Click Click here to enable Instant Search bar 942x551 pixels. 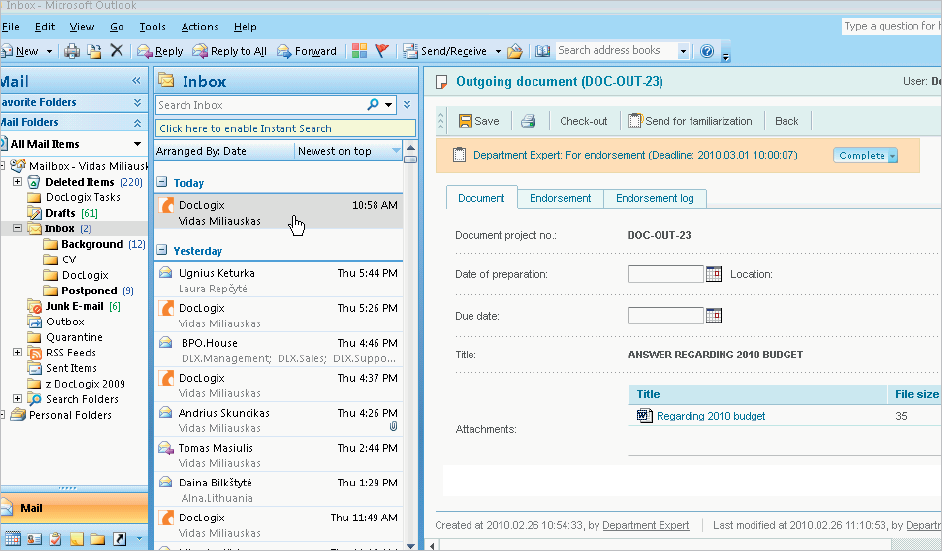tap(285, 128)
